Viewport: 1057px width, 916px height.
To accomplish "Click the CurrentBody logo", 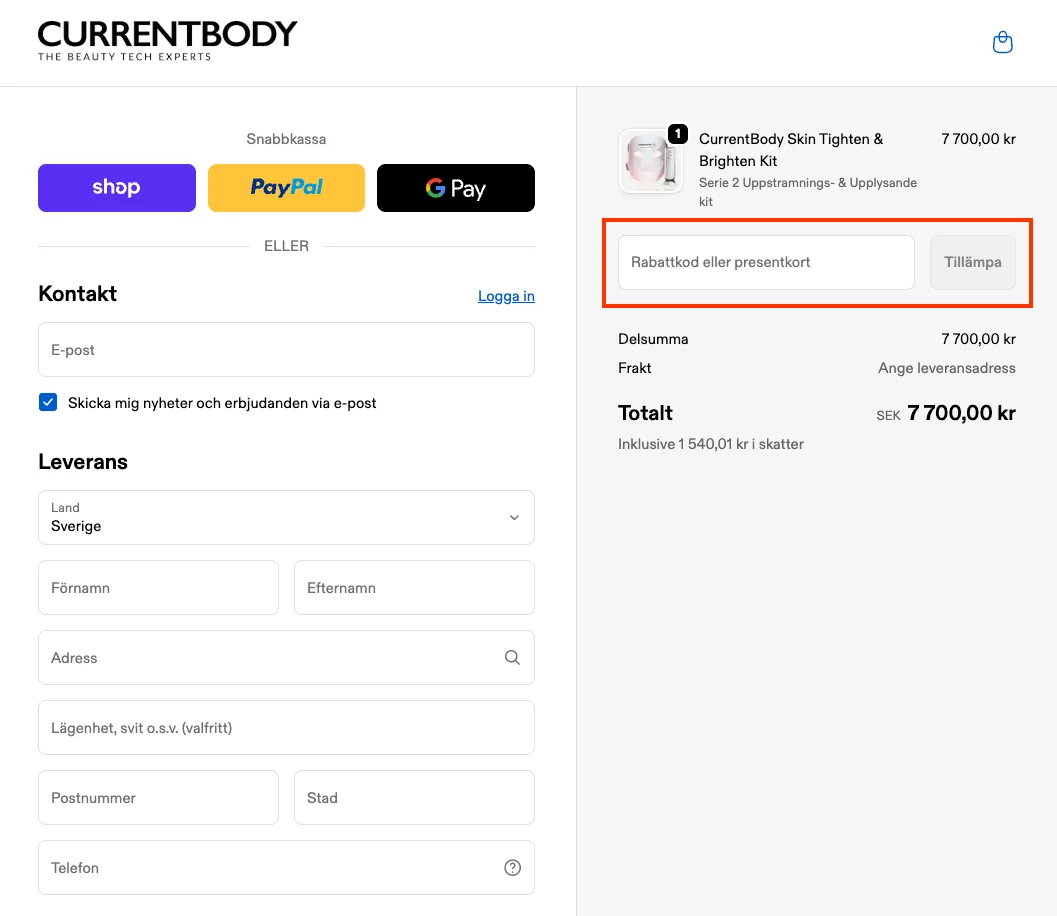I will 167,41.
